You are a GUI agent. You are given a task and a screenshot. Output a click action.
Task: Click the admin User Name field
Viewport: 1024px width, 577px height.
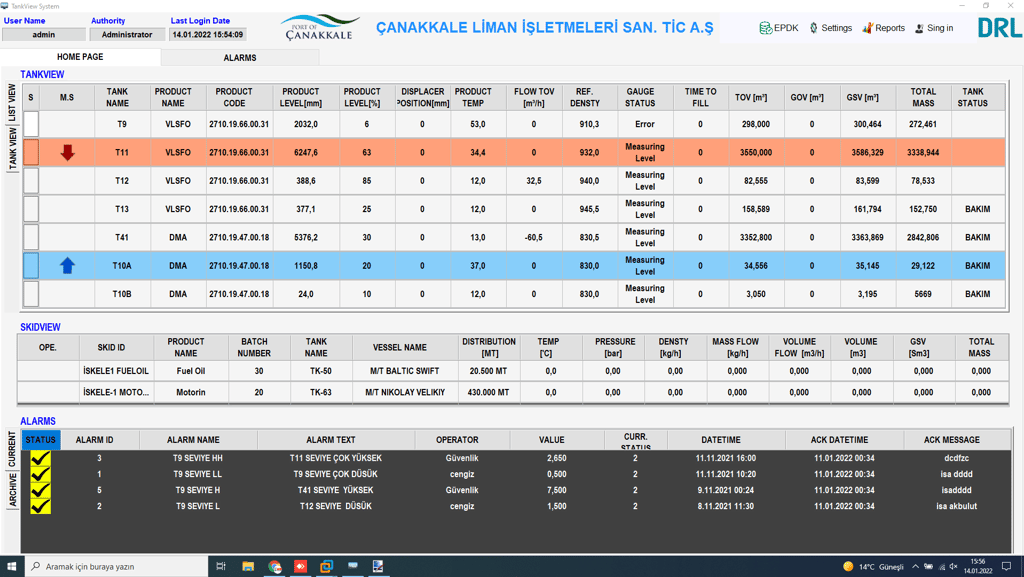43,35
